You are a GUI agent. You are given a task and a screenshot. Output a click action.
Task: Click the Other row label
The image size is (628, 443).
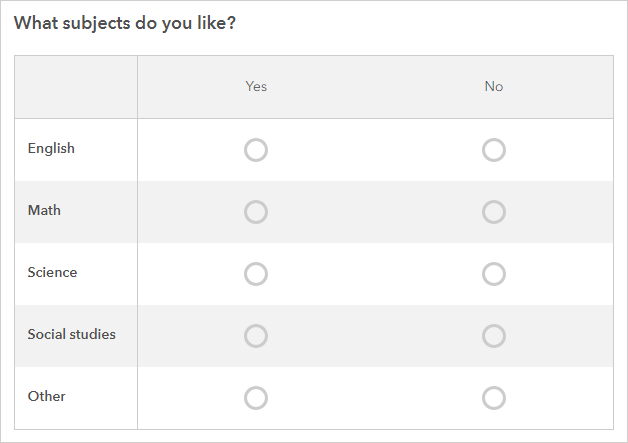tap(46, 397)
